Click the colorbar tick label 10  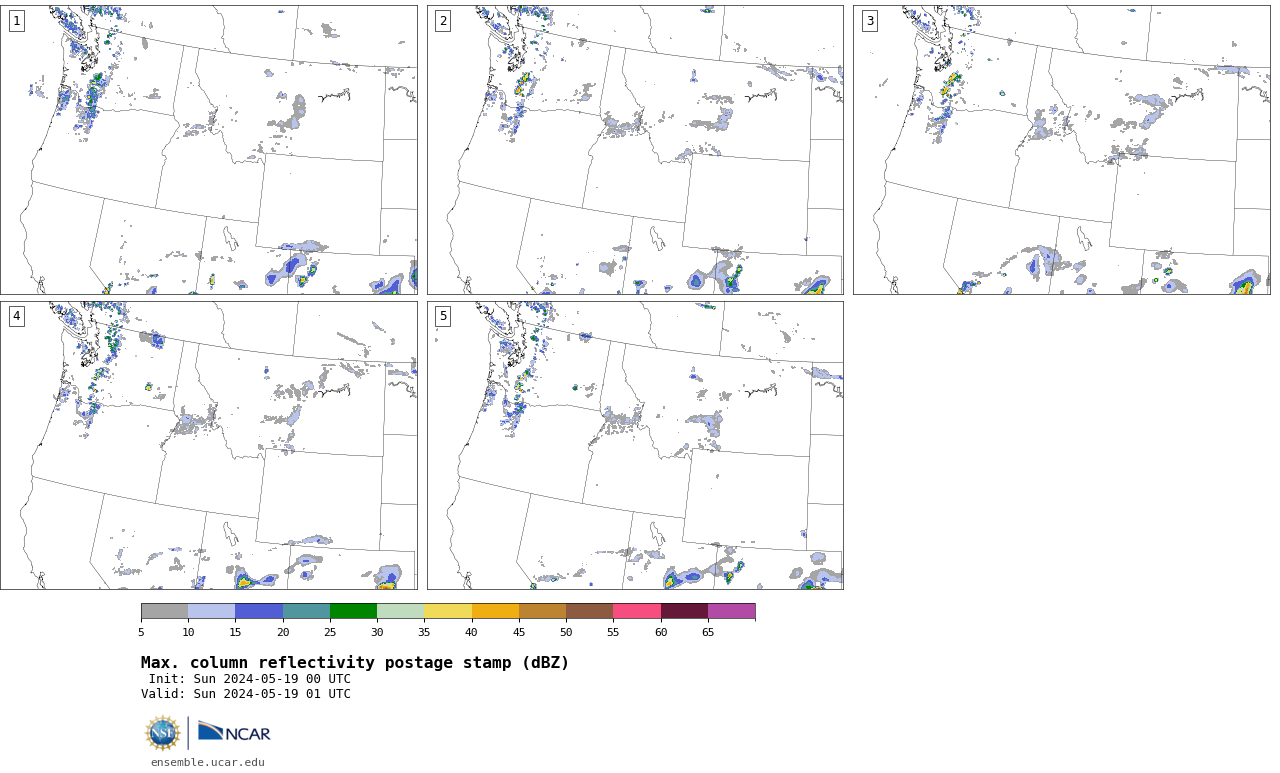(188, 632)
